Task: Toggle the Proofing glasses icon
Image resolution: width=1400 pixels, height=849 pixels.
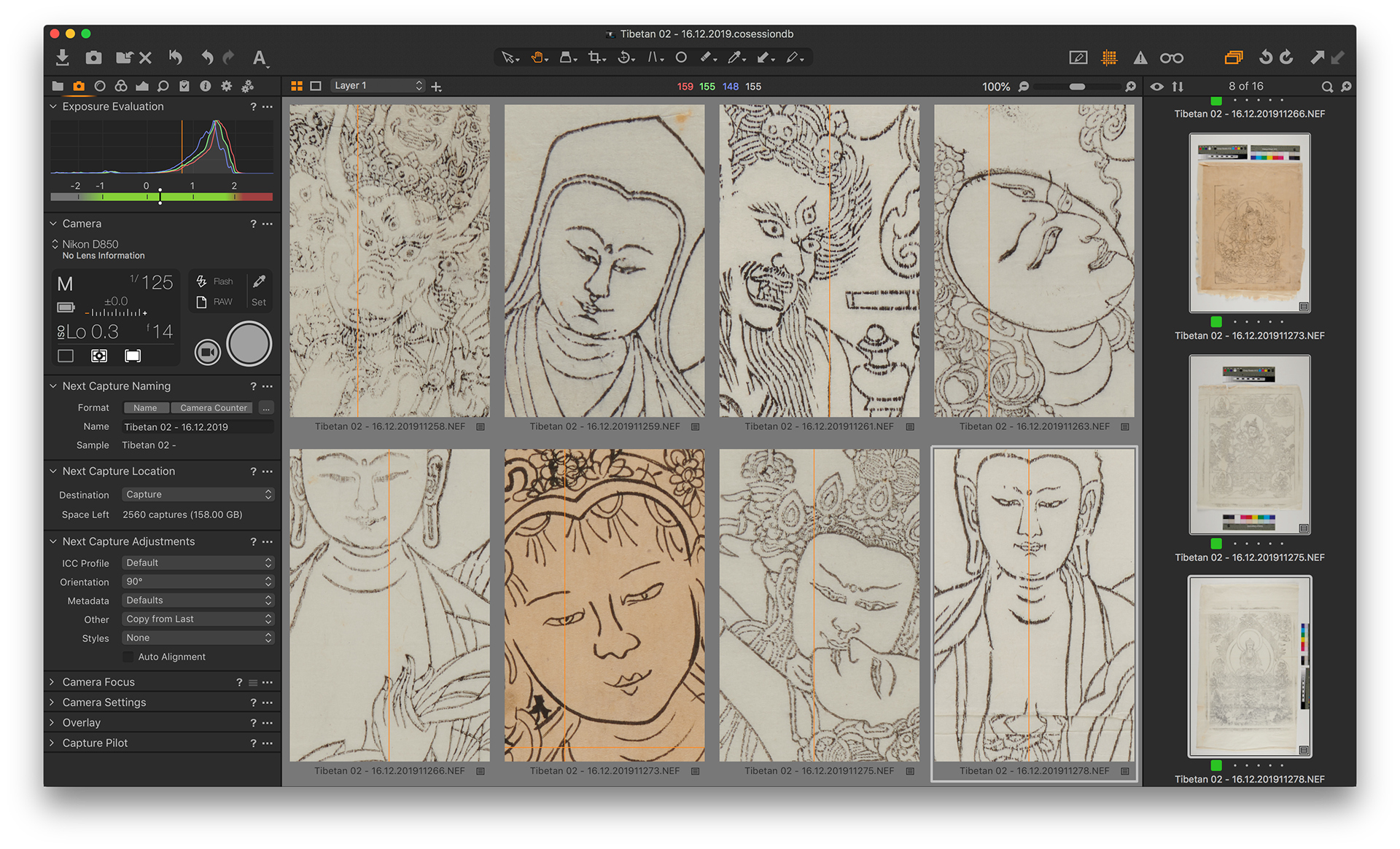Action: pos(1172,58)
